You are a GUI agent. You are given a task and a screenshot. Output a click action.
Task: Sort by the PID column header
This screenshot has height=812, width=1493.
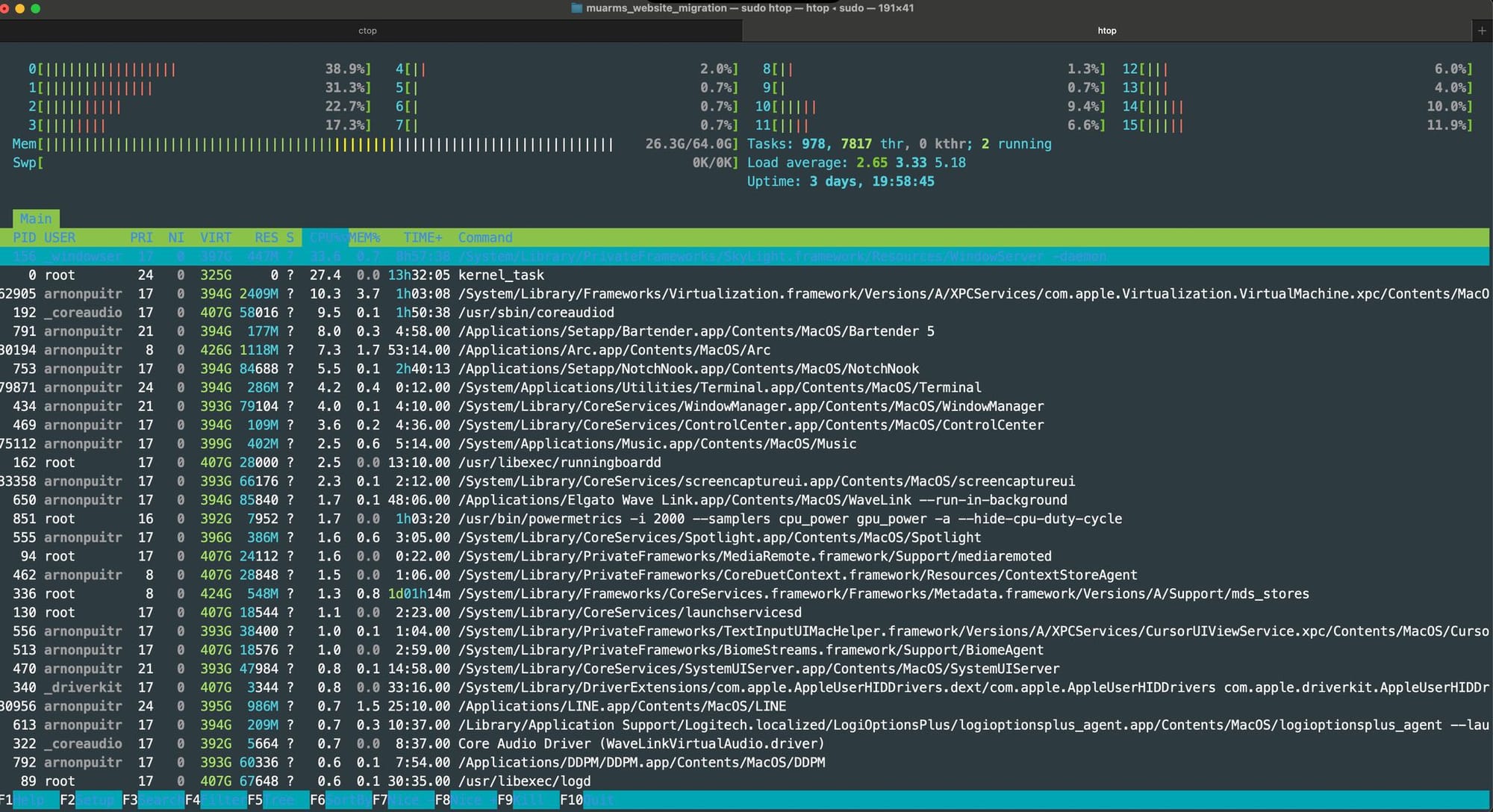point(24,237)
